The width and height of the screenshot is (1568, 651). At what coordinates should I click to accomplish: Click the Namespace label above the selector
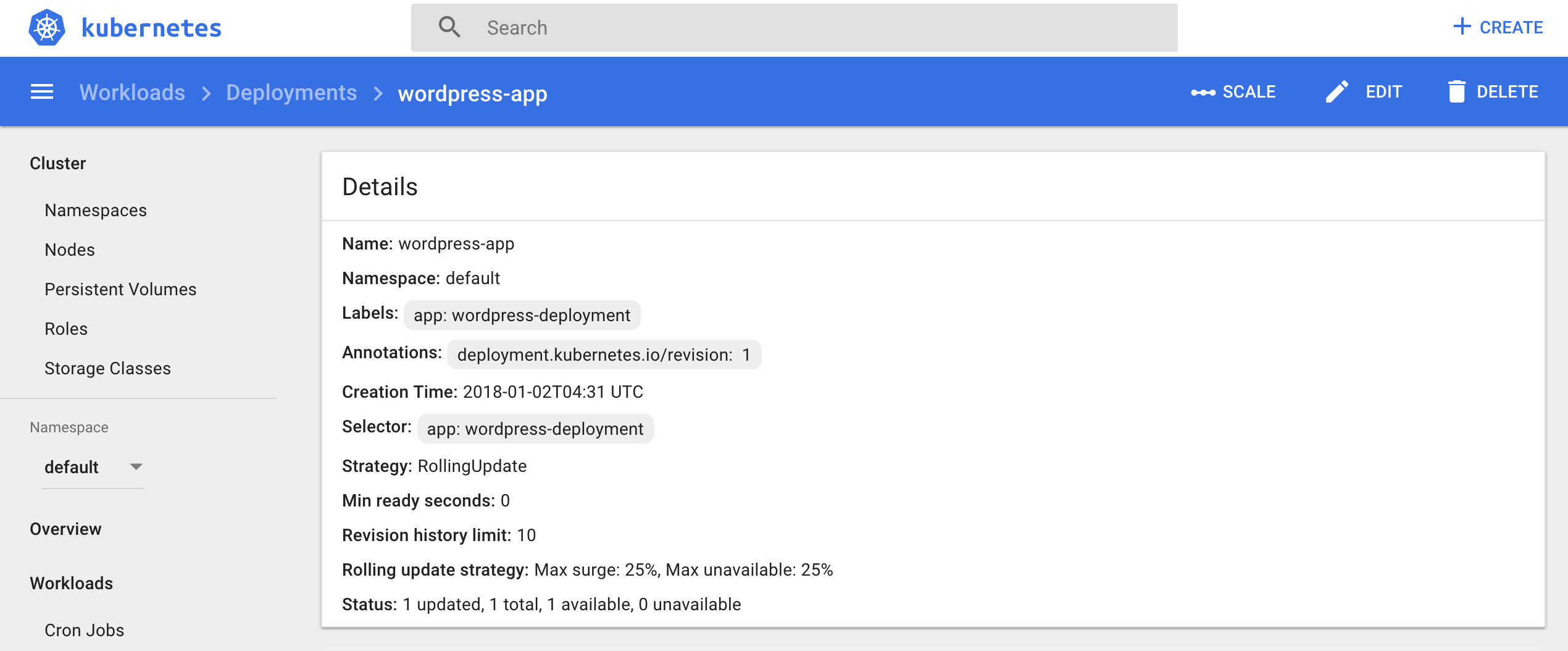click(x=69, y=427)
